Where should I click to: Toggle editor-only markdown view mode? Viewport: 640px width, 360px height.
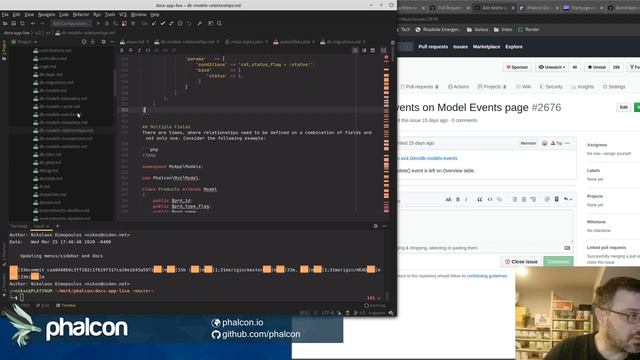pyautogui.click(x=356, y=50)
